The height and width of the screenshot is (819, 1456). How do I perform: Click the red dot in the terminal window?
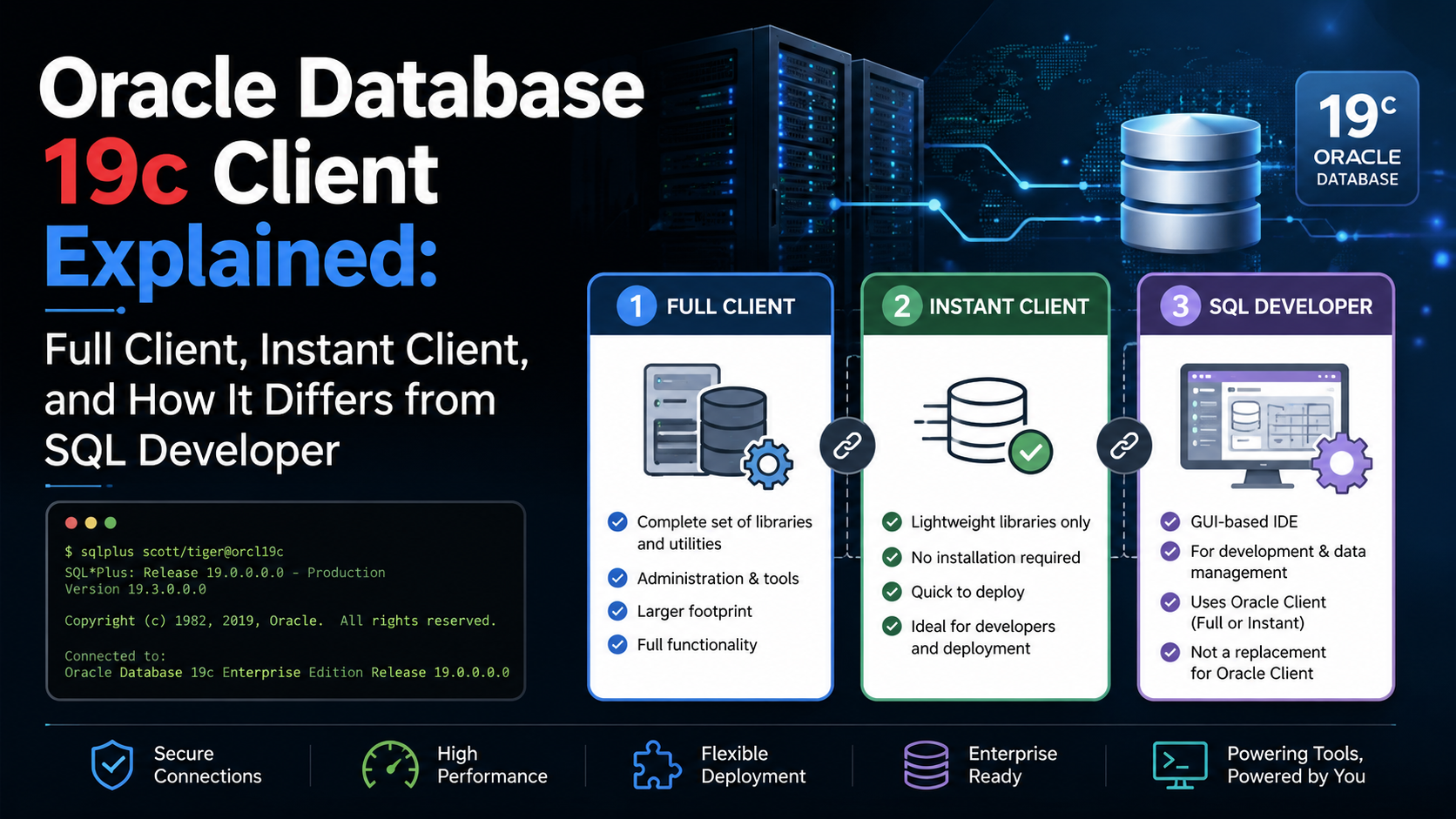(x=71, y=523)
